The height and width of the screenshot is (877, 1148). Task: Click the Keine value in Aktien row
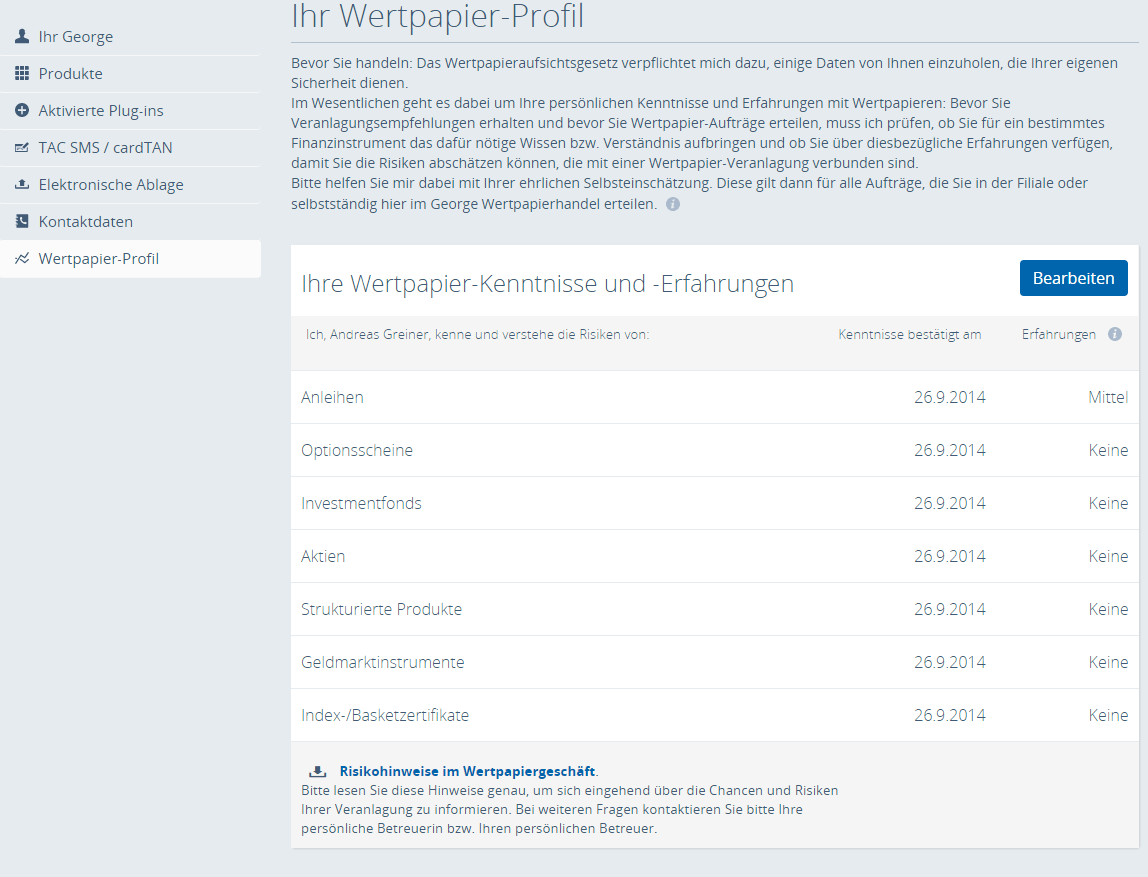click(1108, 556)
